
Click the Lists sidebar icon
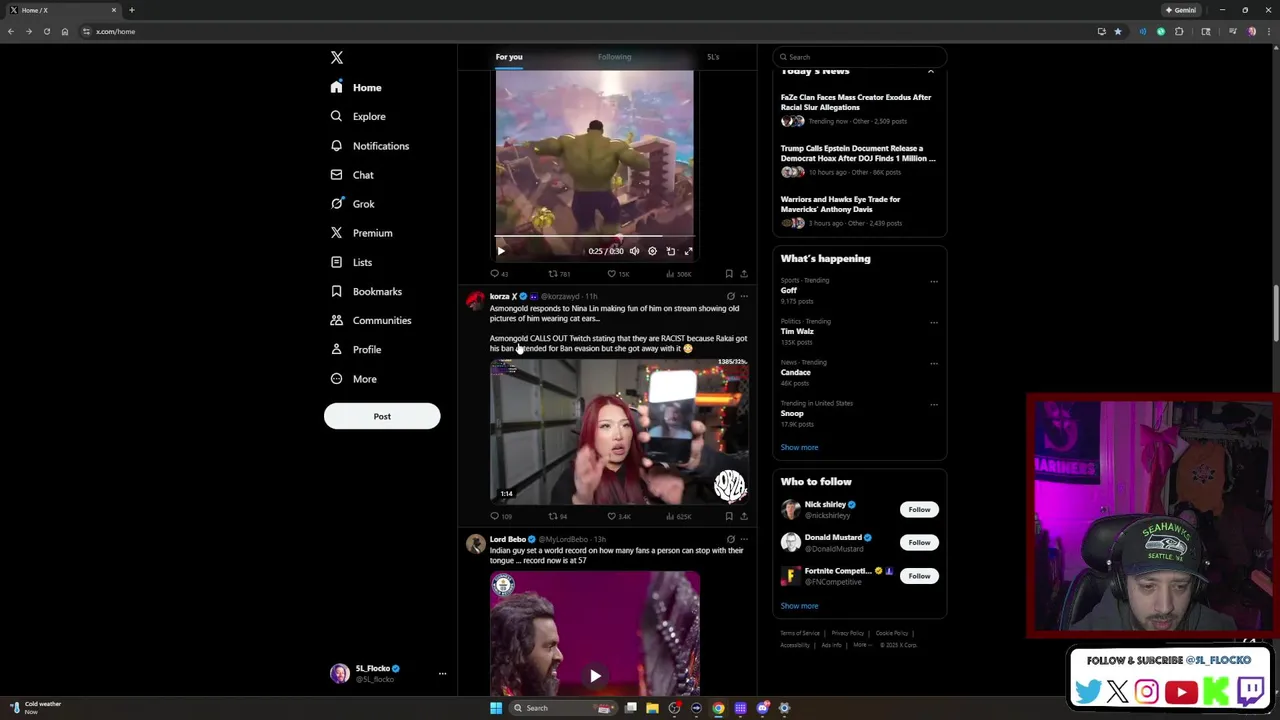click(x=336, y=262)
